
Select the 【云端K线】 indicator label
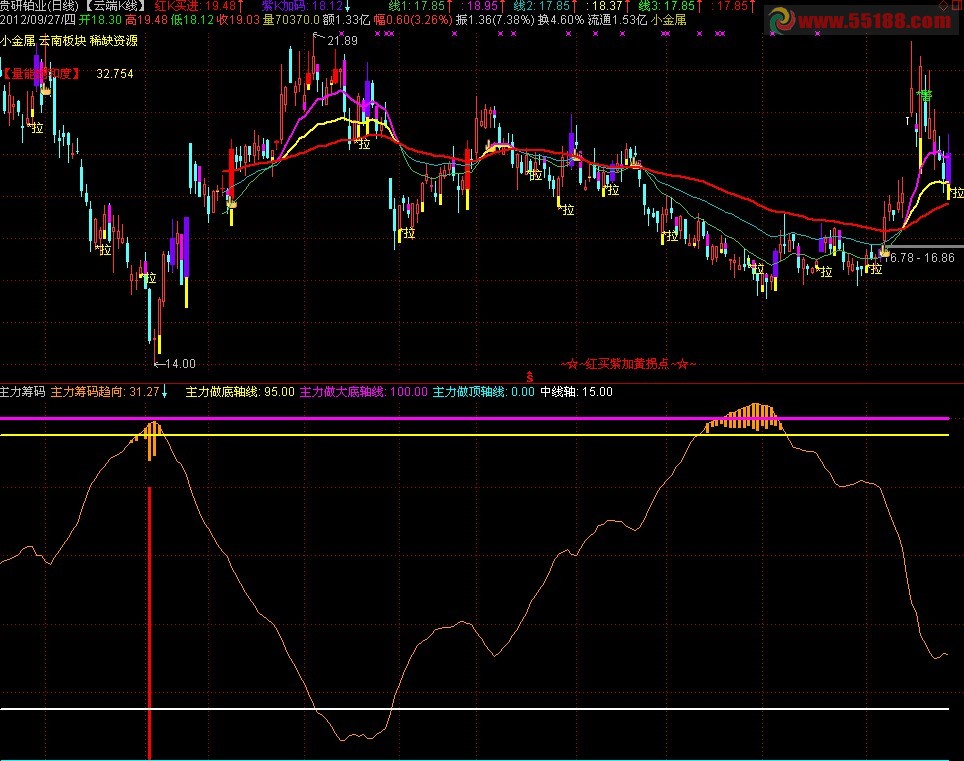pos(115,6)
